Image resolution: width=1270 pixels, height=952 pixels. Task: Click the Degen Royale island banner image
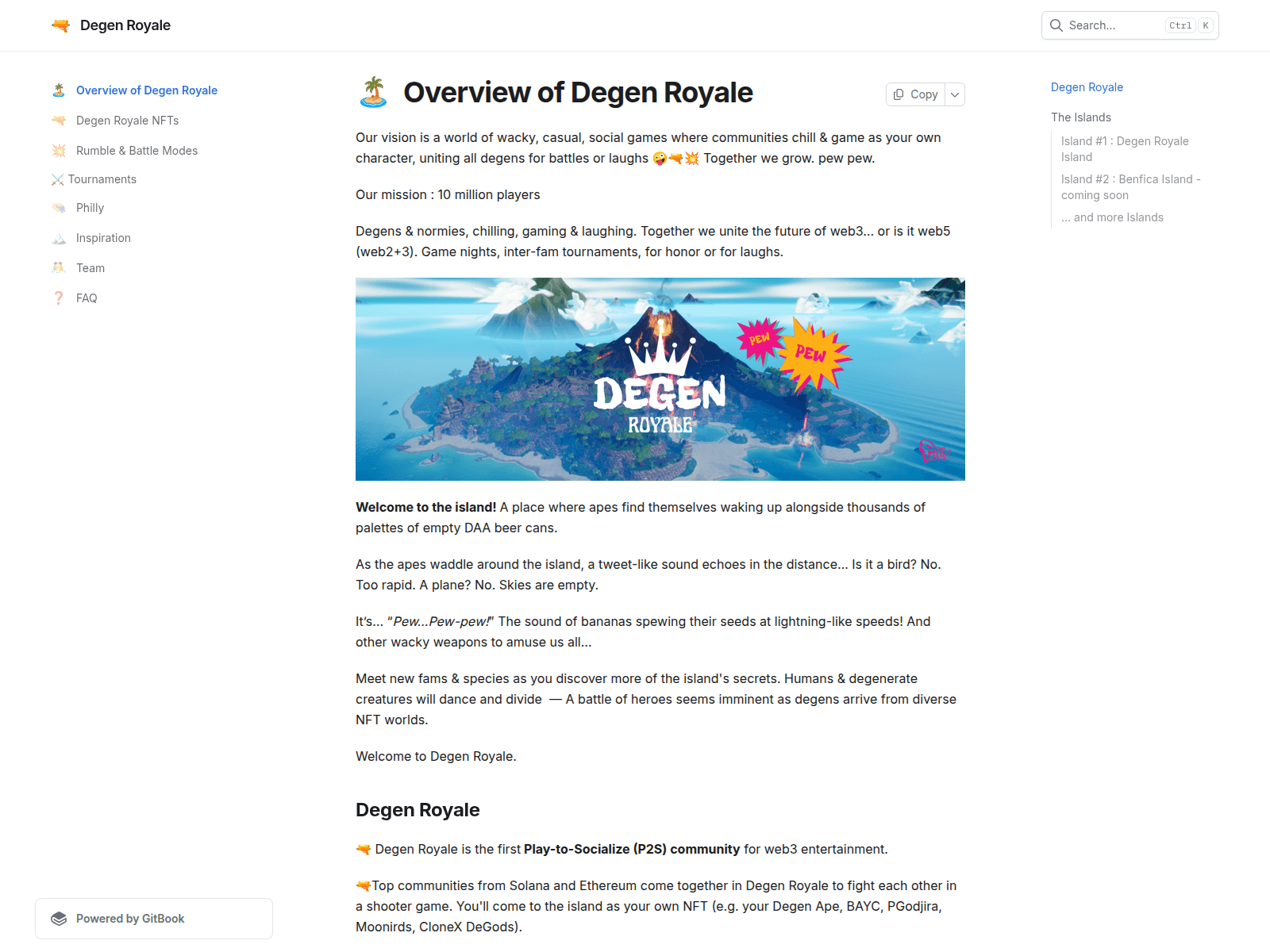tap(660, 379)
